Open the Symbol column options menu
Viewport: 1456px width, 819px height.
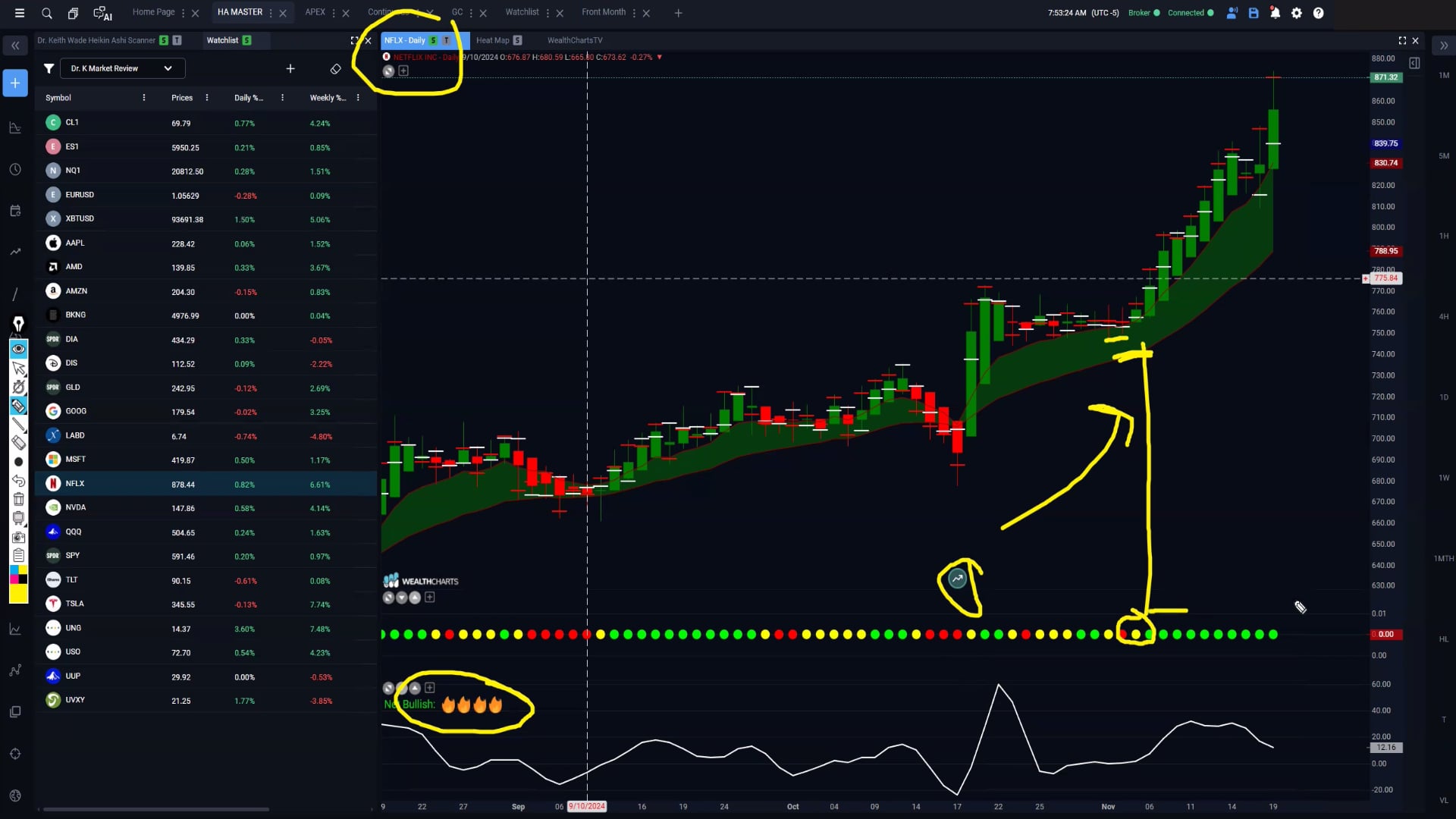(144, 98)
